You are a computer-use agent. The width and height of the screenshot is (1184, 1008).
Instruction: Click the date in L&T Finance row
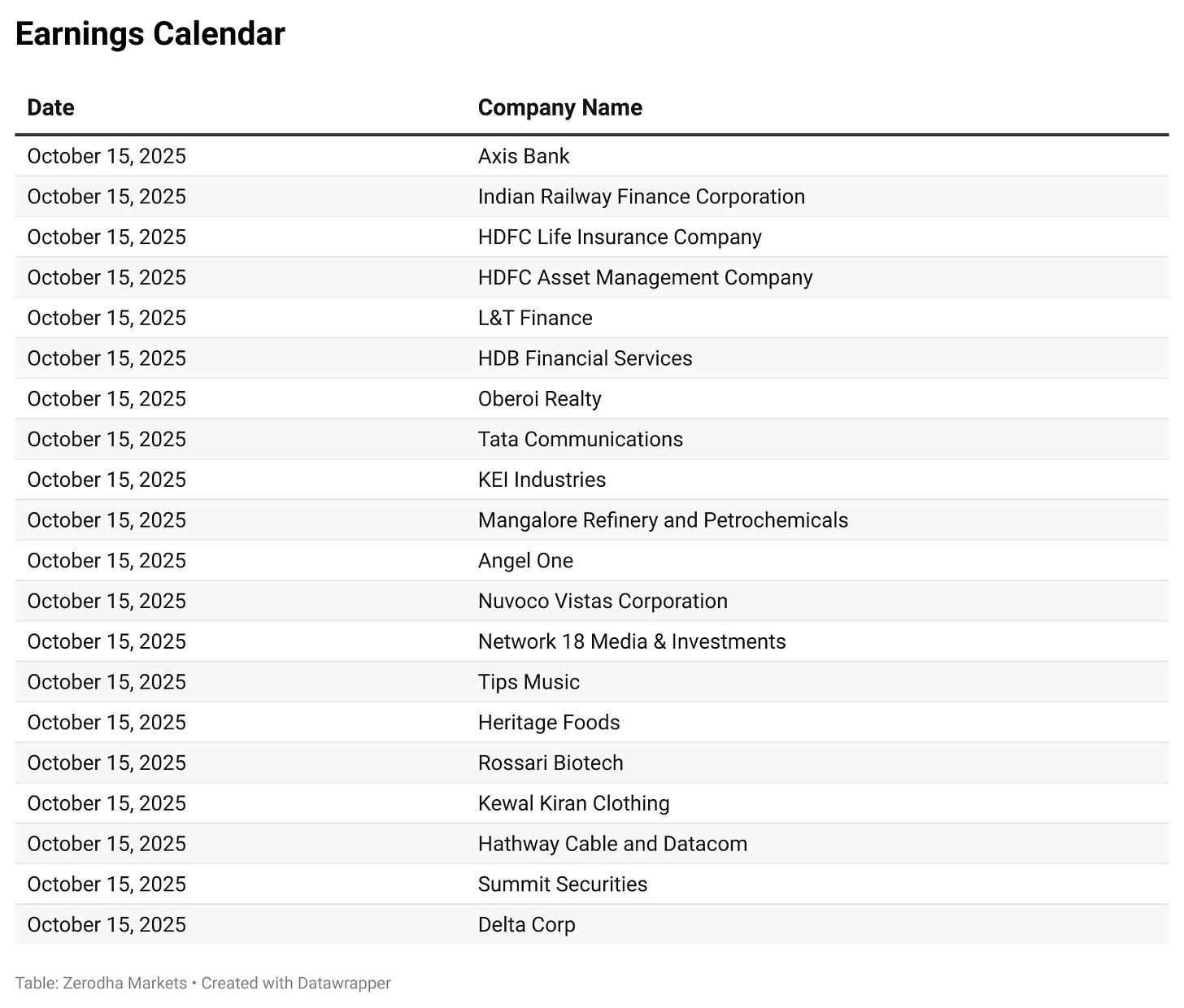[107, 318]
